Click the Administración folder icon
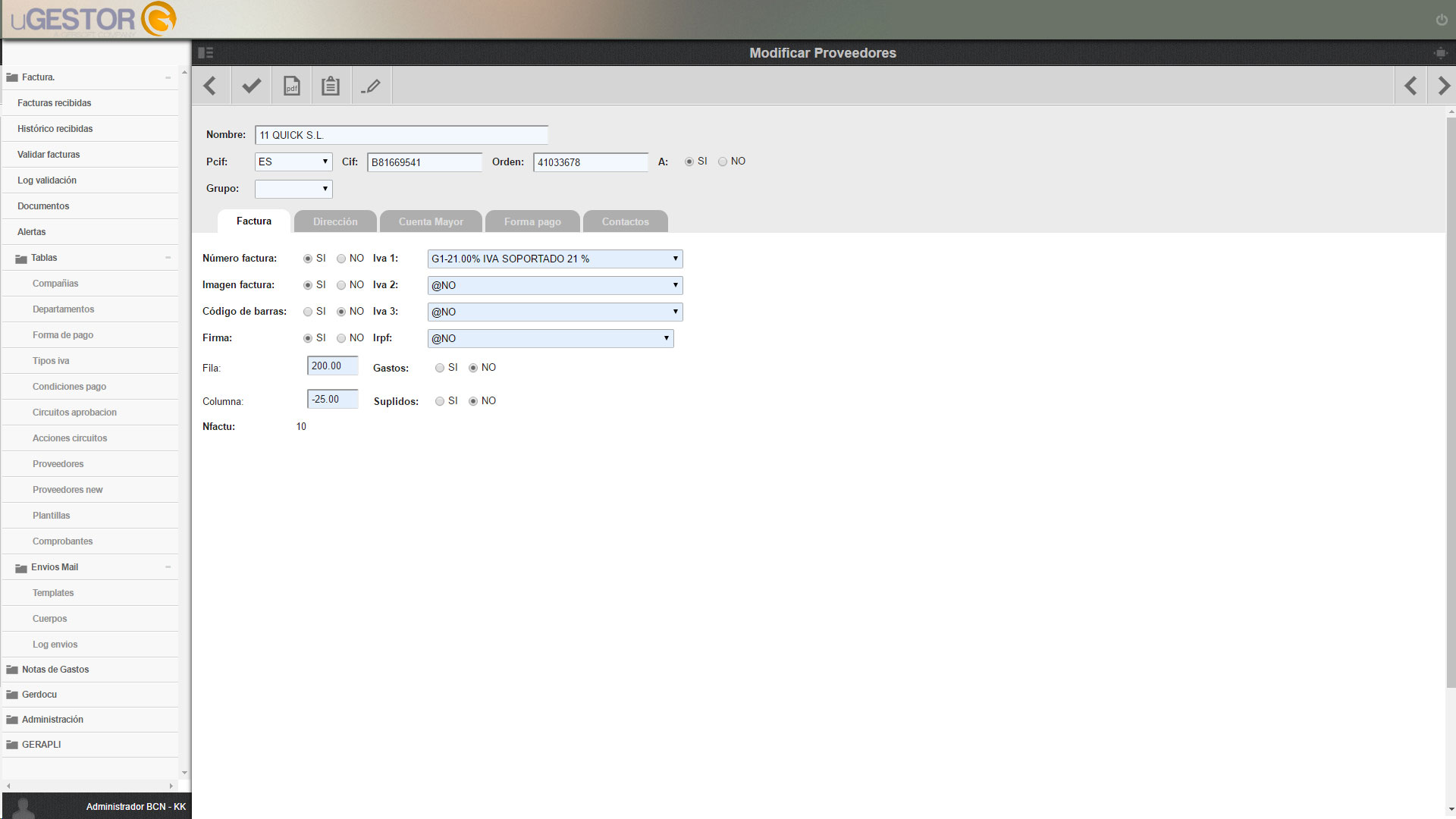Viewport: 1456px width, 819px height. 11,720
